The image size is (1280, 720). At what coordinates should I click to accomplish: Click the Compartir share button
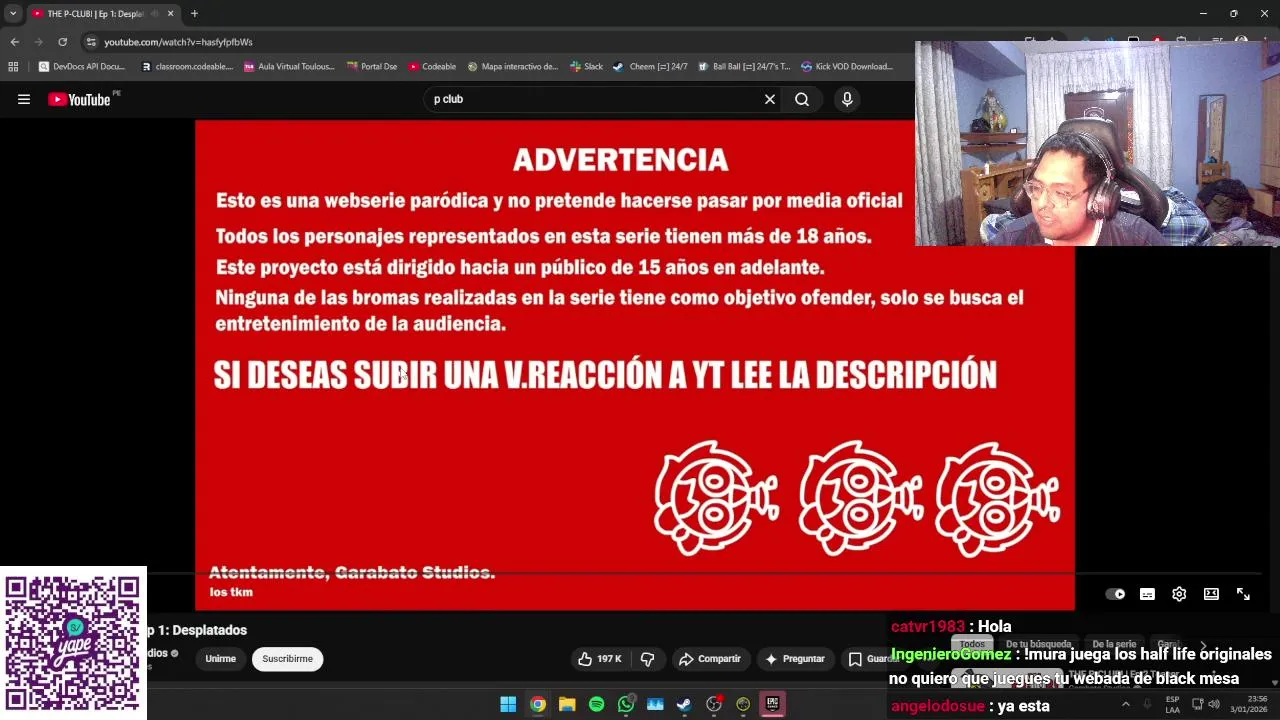(709, 659)
